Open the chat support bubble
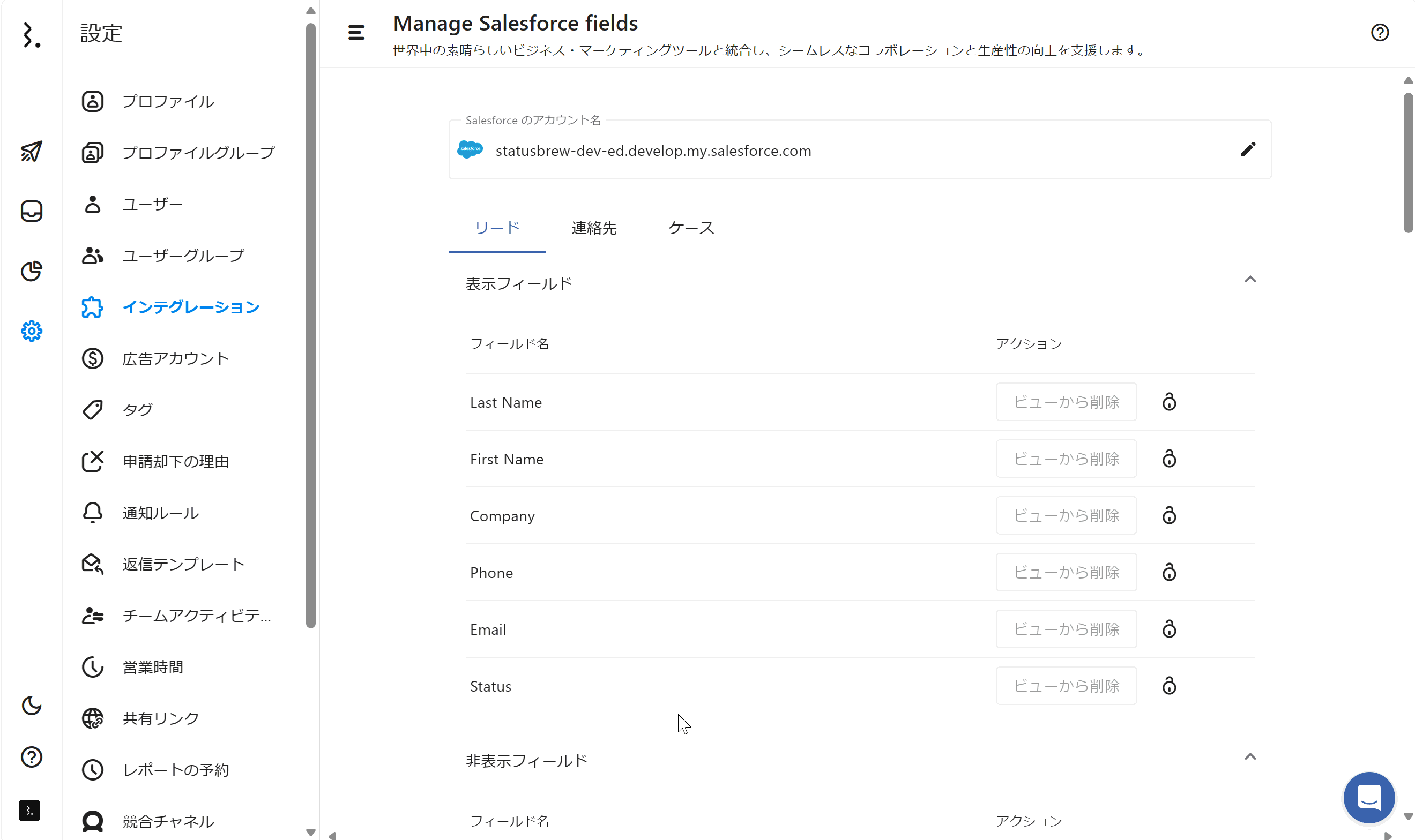Viewport: 1415px width, 840px height. (1368, 797)
